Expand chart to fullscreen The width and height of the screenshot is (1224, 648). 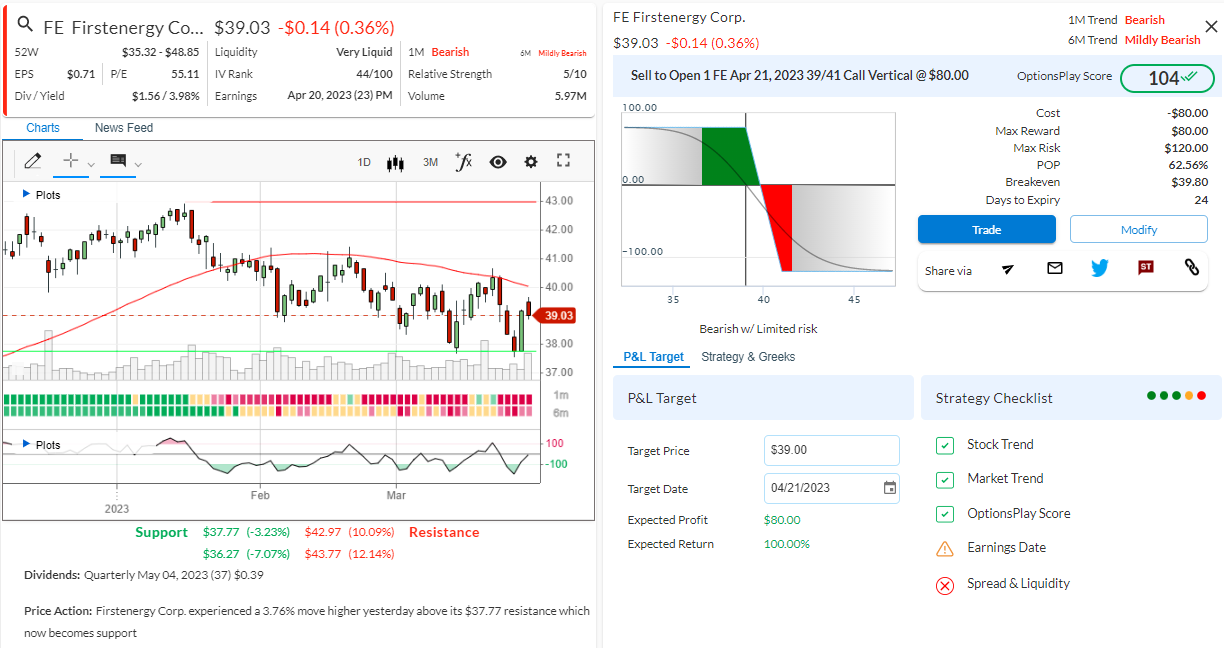563,161
